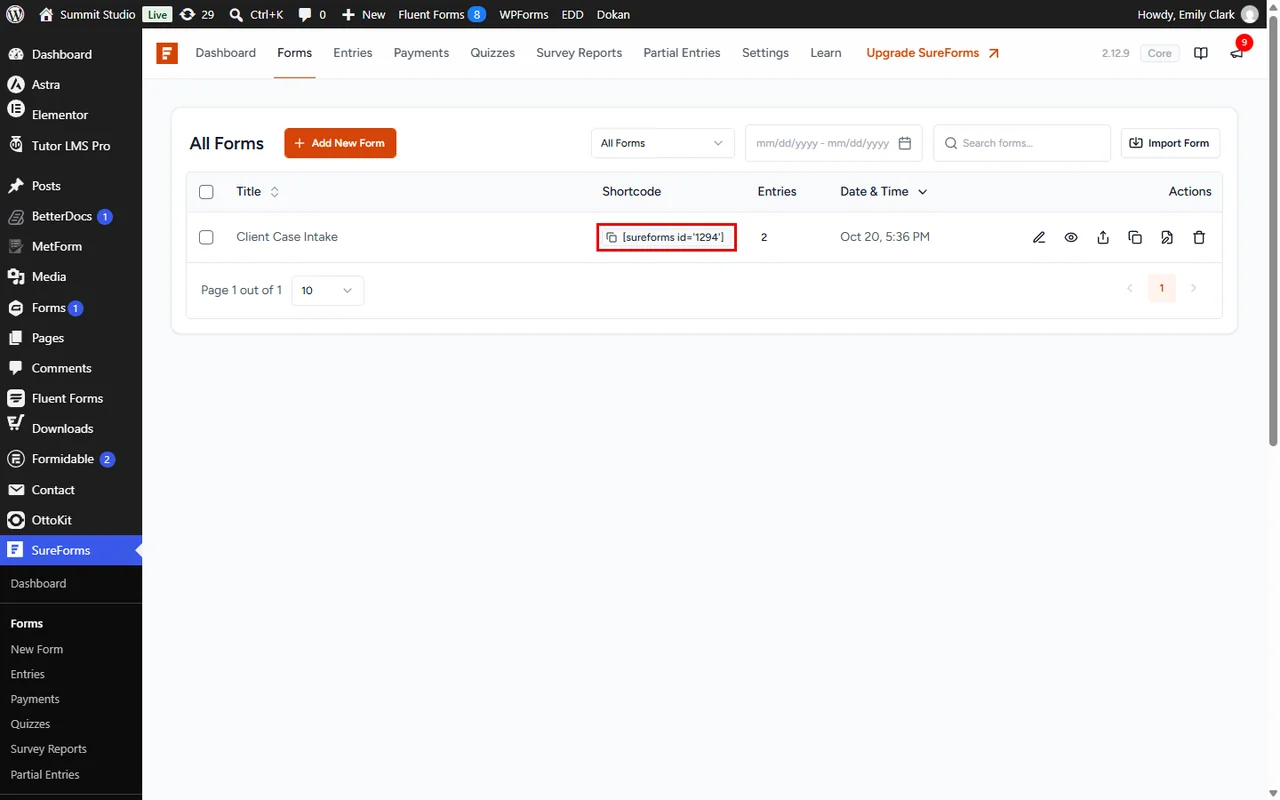The image size is (1280, 800).
Task: Open the Quizzes tab in the header
Action: 493,53
